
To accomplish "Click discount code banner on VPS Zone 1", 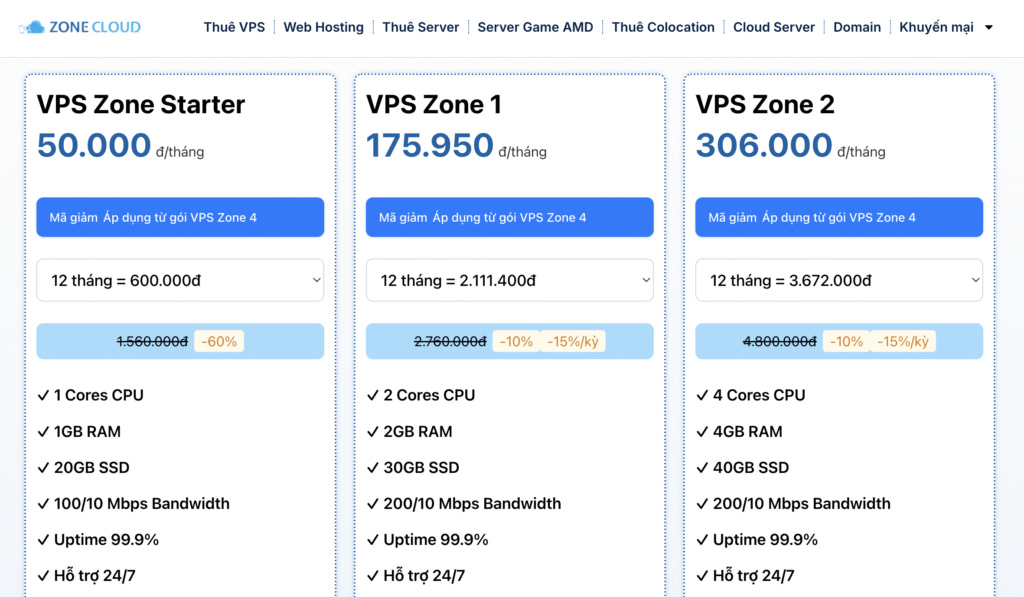I will click(509, 217).
